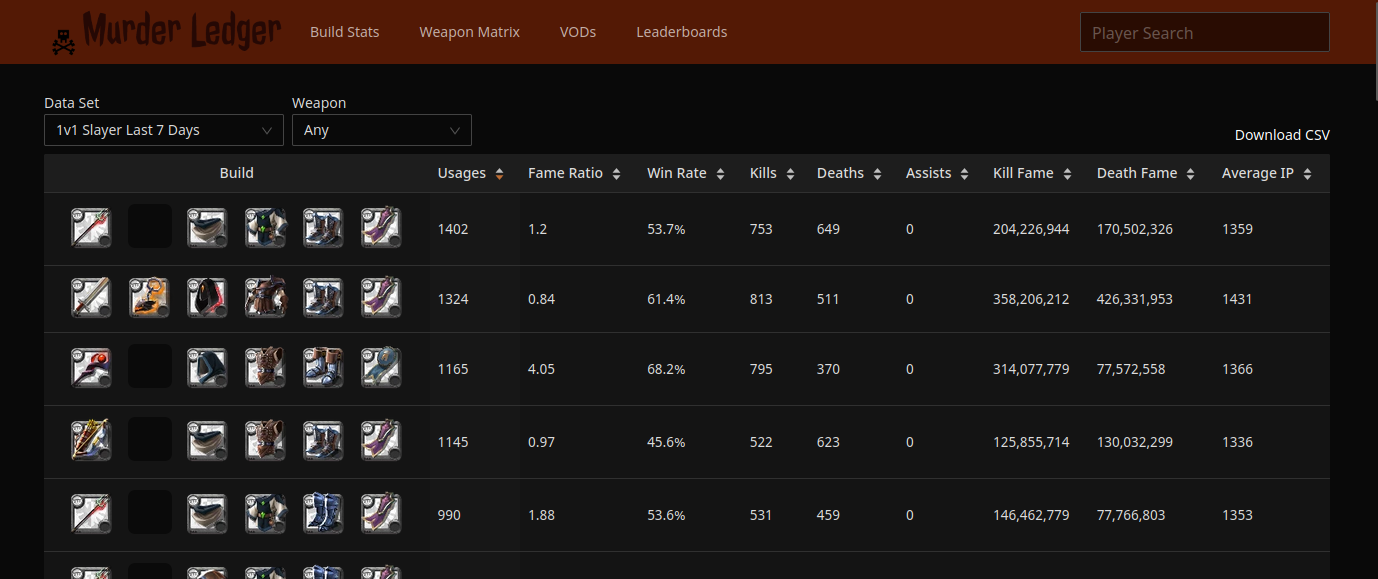Open the VODs page link

tap(577, 32)
